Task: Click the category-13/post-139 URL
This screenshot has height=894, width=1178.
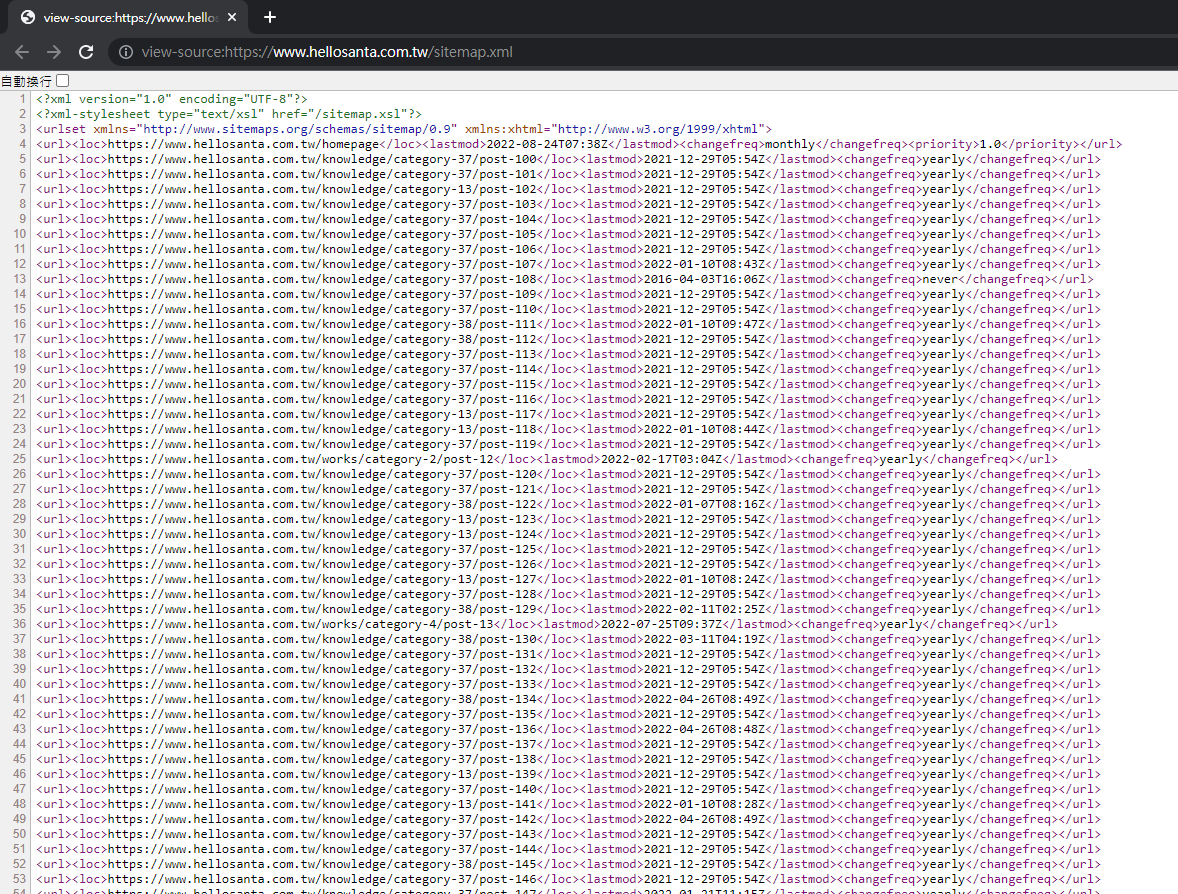Action: click(322, 775)
